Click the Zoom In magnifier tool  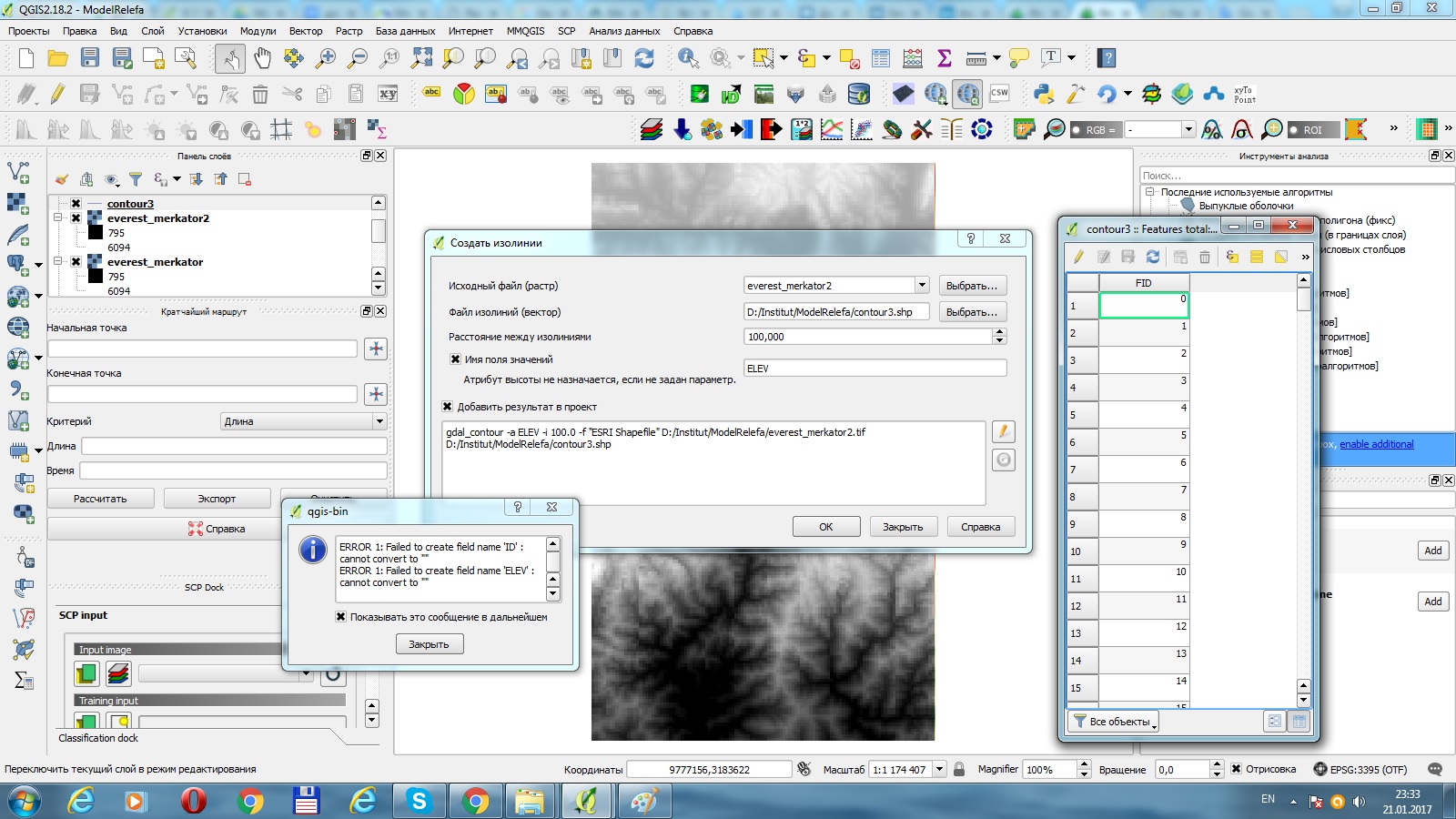[325, 58]
